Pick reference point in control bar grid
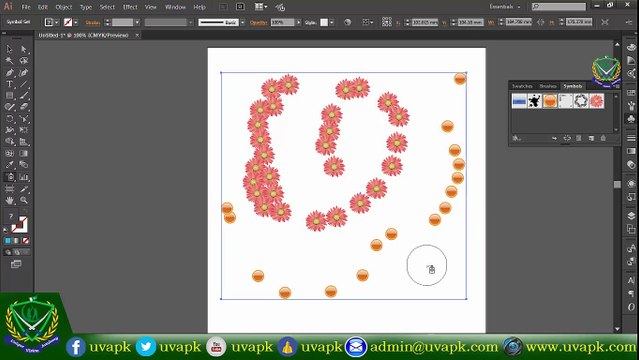 tap(387, 22)
